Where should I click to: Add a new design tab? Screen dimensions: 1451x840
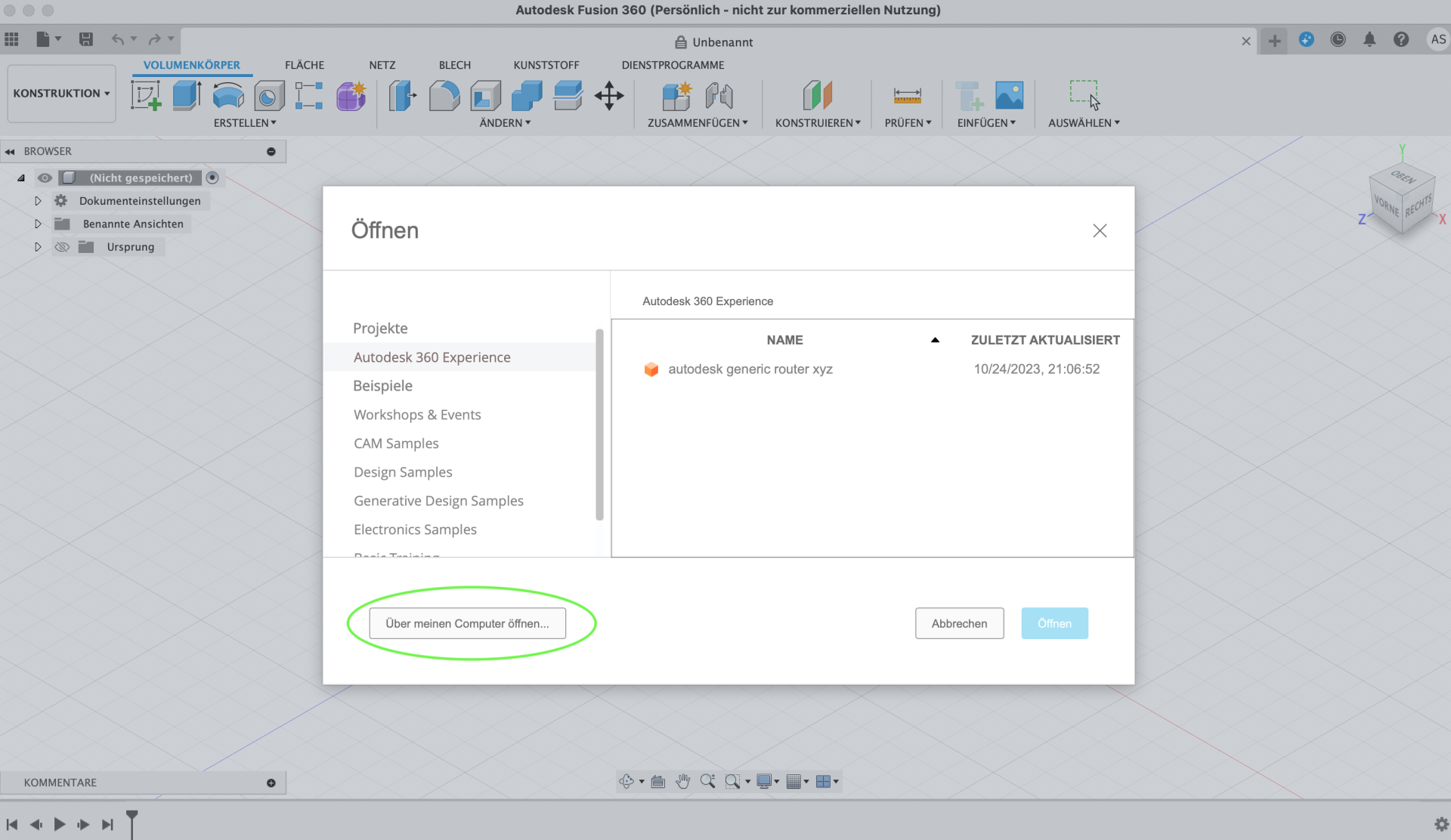pyautogui.click(x=1274, y=41)
